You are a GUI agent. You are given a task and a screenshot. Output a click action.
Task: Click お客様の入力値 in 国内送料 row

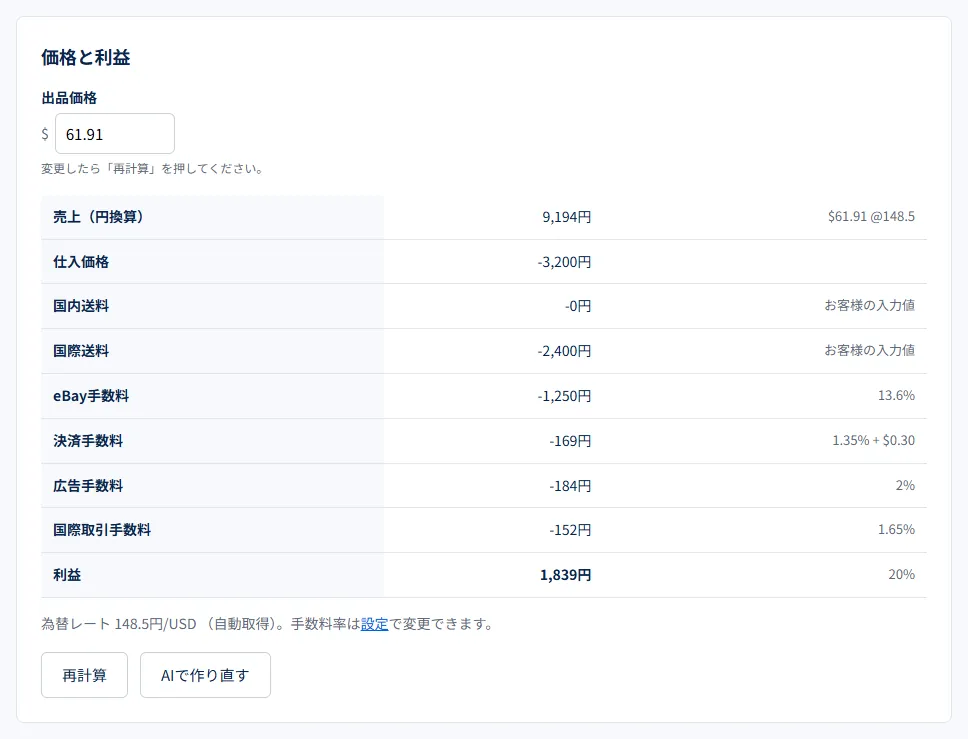[869, 305]
